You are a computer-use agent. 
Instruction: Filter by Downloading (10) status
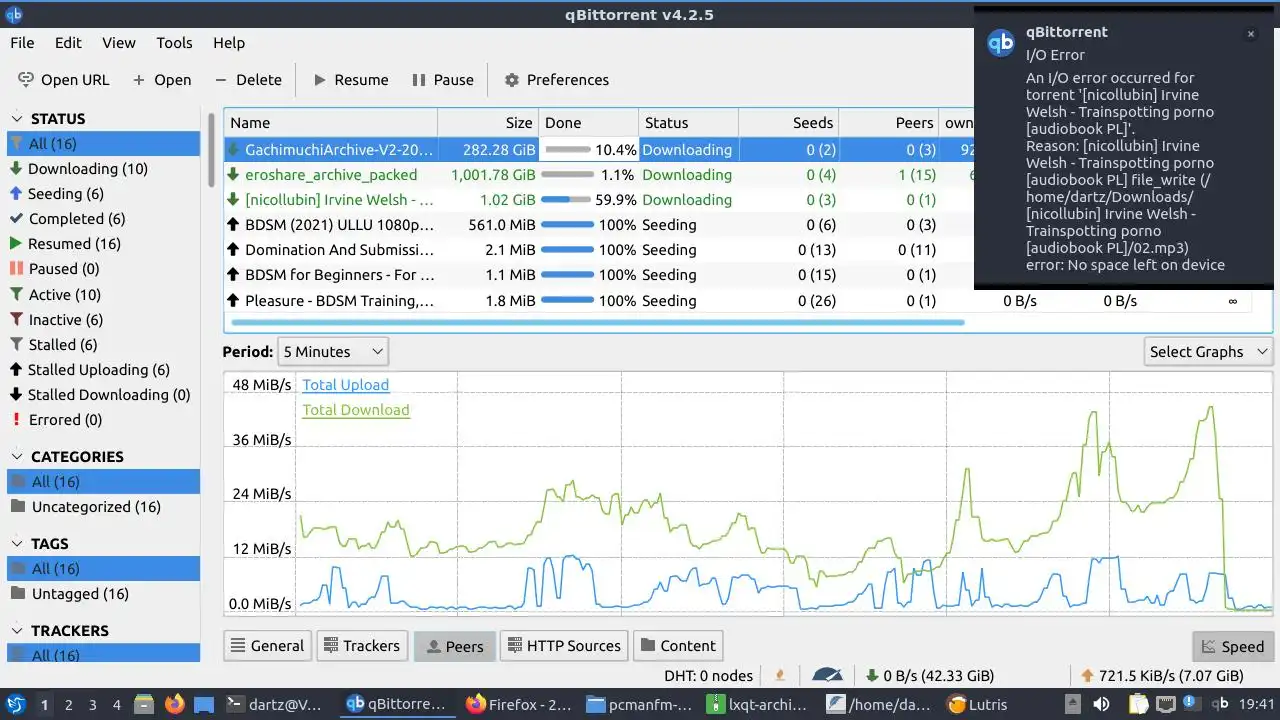point(104,168)
